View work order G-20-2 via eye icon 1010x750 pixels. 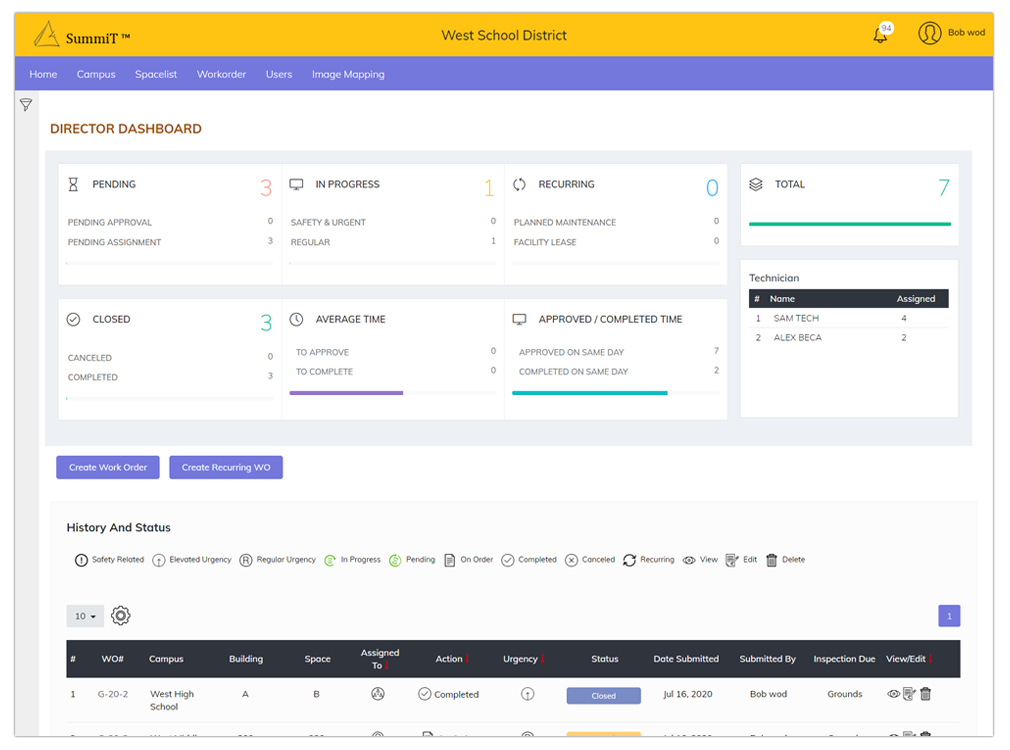[x=893, y=694]
